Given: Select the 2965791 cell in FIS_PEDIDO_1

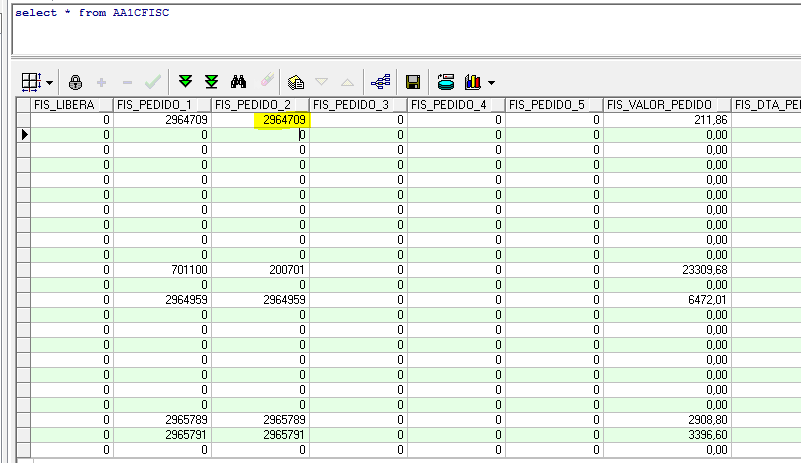Looking at the screenshot, I should (x=162, y=435).
